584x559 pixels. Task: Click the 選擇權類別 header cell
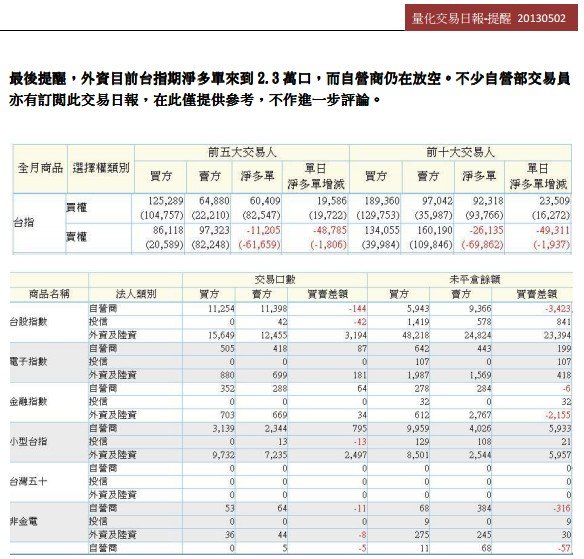pyautogui.click(x=101, y=168)
